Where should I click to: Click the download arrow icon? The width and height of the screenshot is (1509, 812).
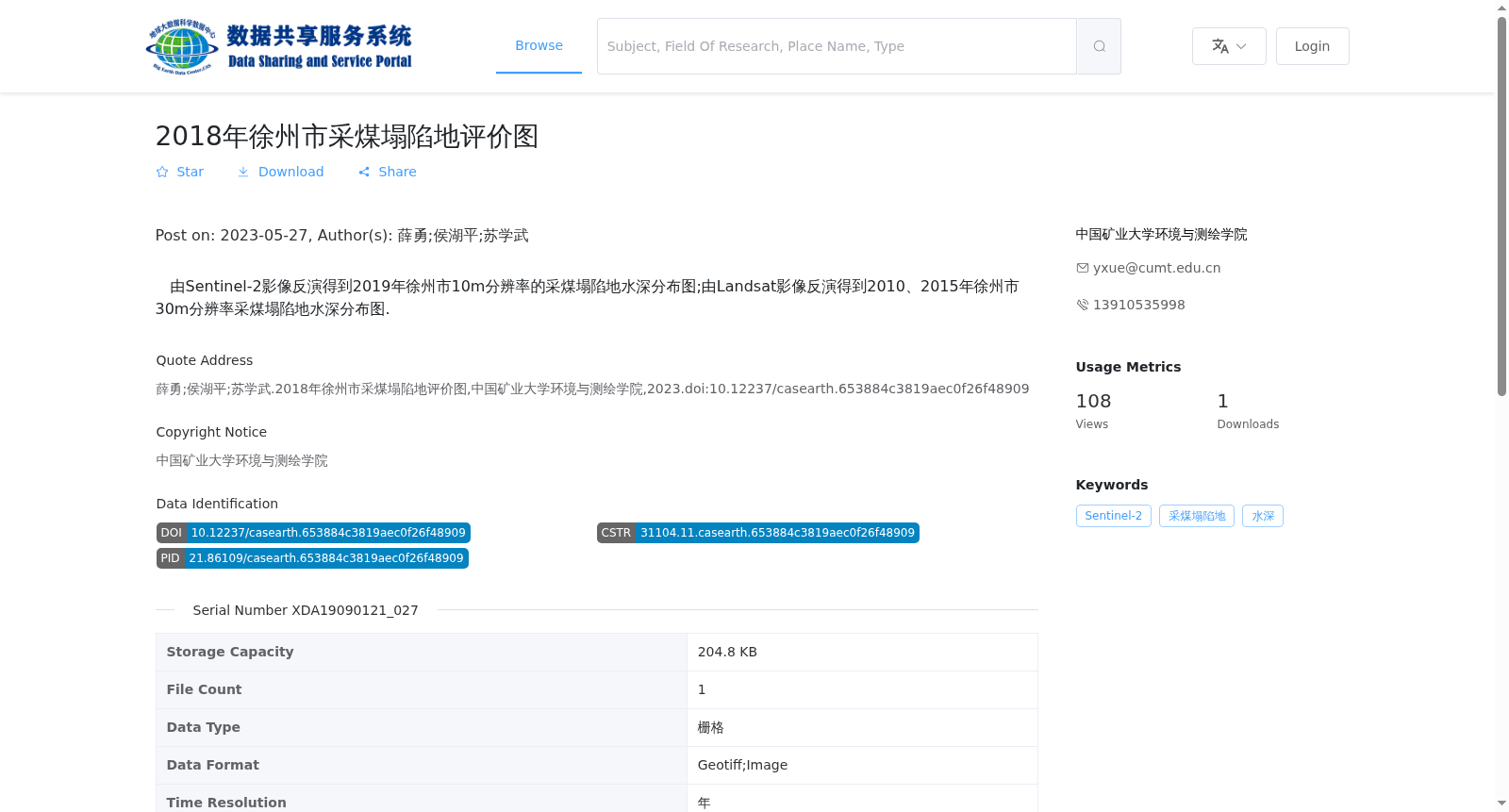click(x=243, y=172)
